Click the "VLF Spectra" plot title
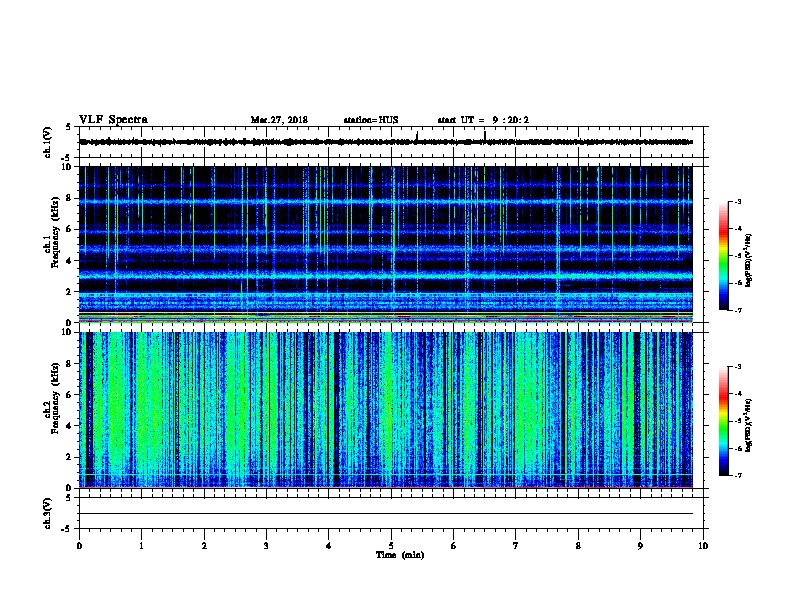 tap(113, 120)
